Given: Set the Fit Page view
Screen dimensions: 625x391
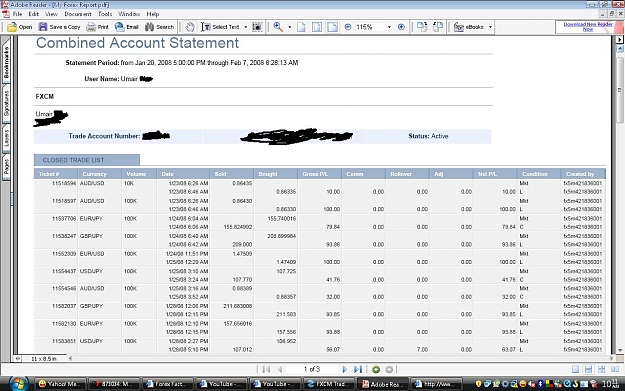Looking at the screenshot, I should click(317, 27).
